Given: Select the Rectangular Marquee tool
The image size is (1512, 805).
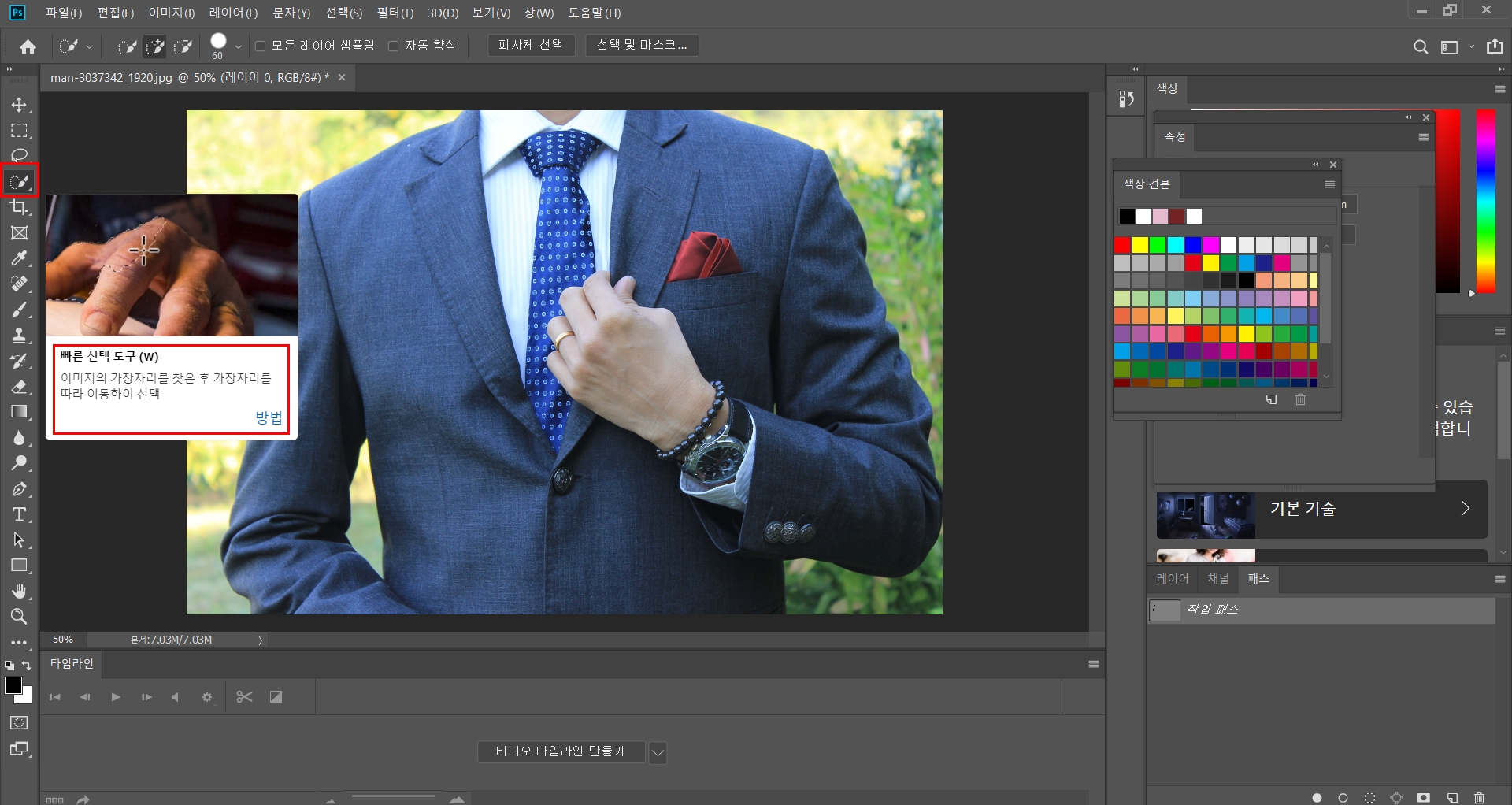Looking at the screenshot, I should click(19, 130).
